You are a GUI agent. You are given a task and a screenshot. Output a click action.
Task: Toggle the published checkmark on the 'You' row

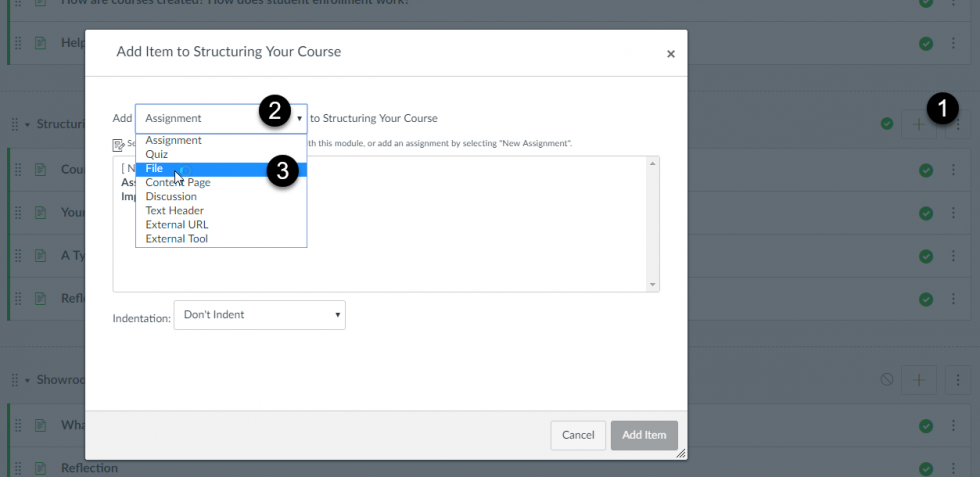926,213
